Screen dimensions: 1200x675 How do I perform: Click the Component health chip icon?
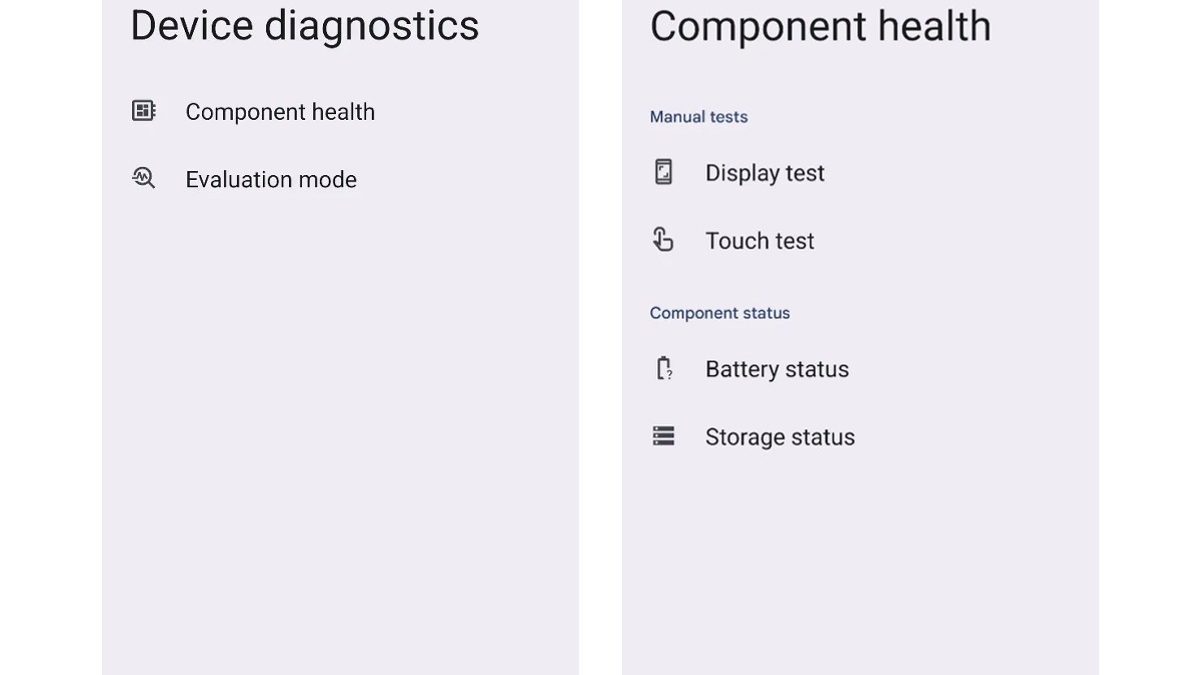[x=144, y=111]
